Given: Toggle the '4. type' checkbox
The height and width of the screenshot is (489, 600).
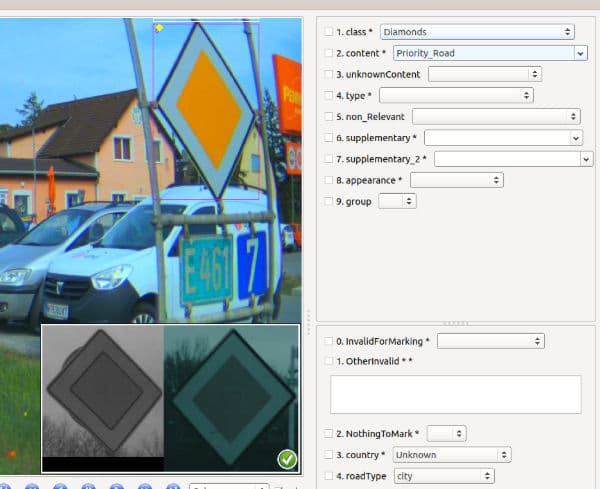Looking at the screenshot, I should (x=328, y=95).
